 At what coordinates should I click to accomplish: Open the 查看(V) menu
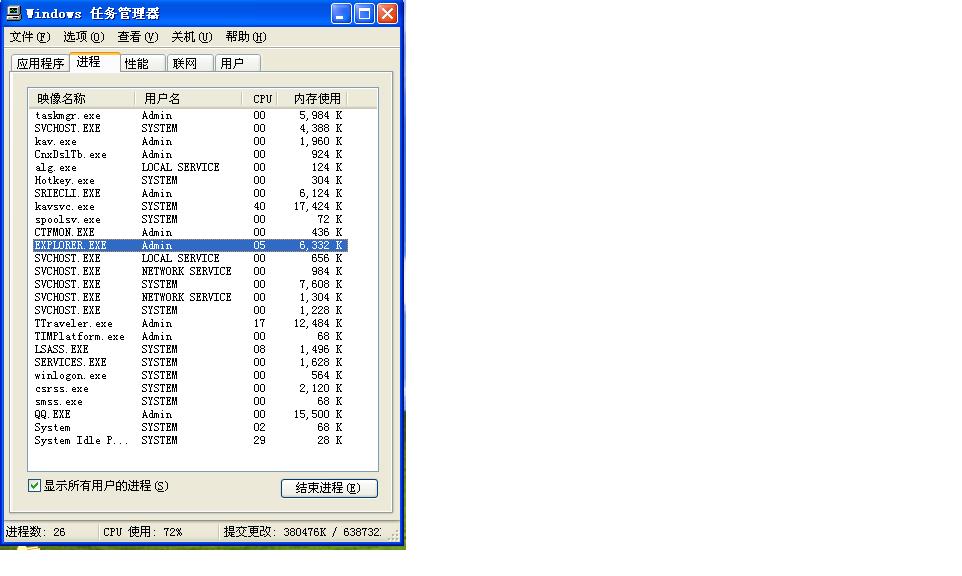coord(137,37)
